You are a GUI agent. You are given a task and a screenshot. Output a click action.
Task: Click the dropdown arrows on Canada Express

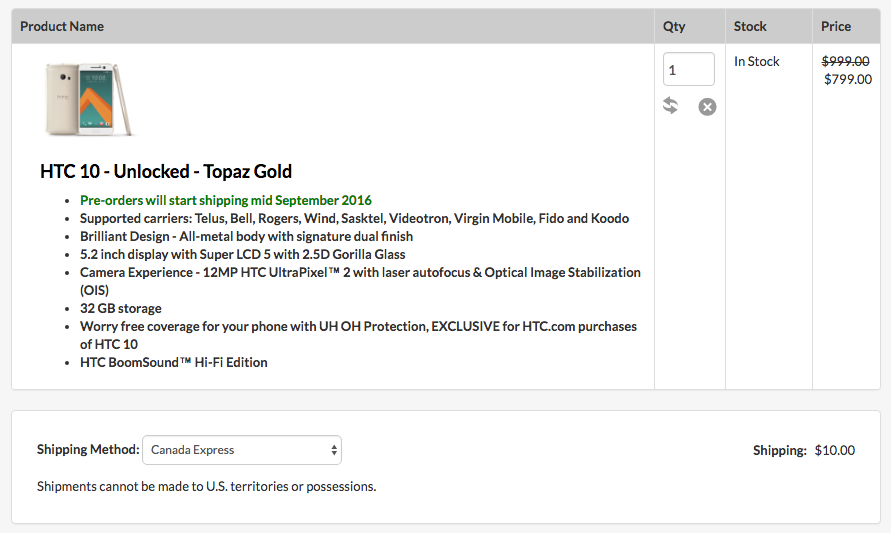click(334, 450)
